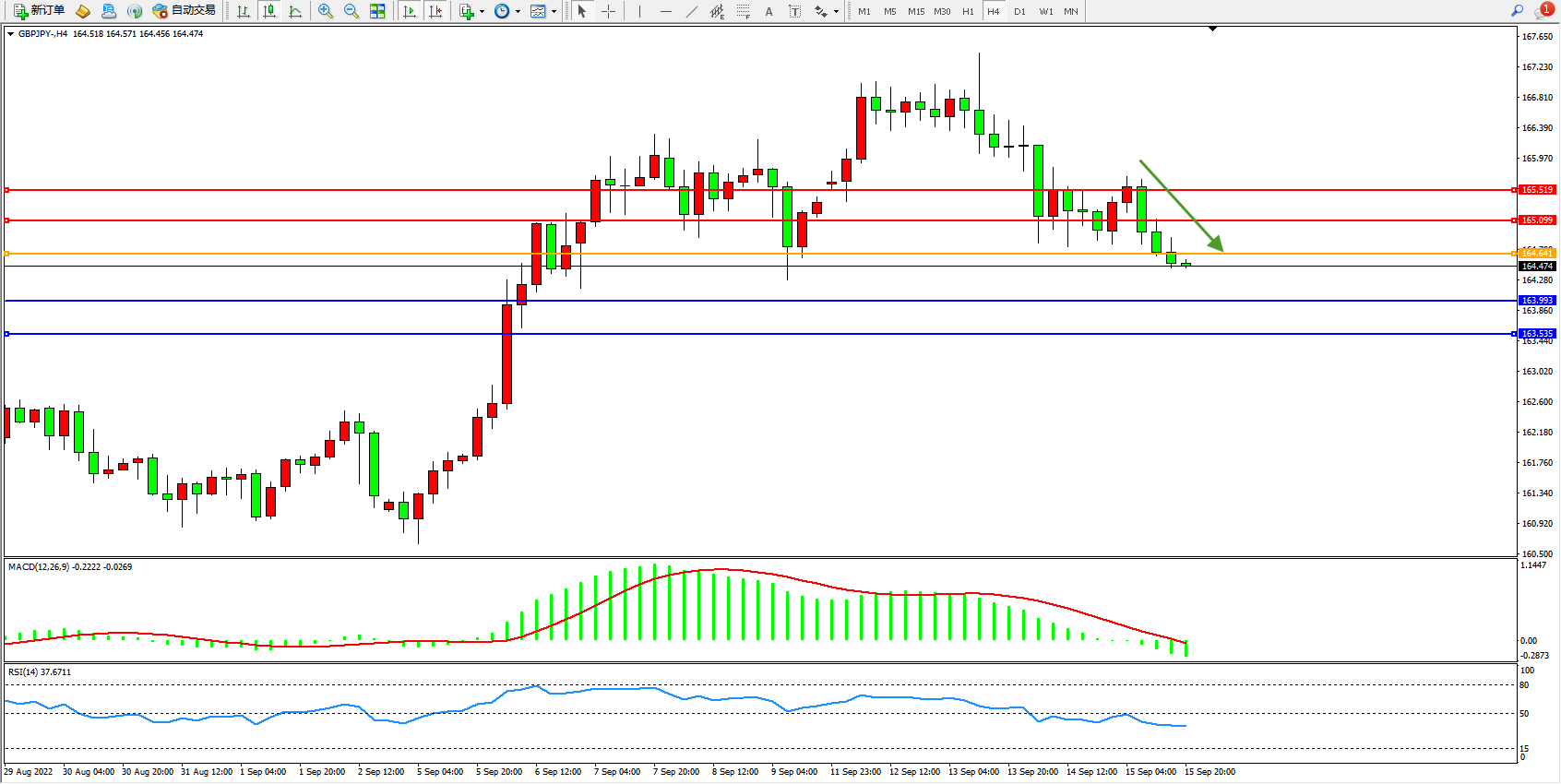Toggle chart auto scroll

coord(410,11)
